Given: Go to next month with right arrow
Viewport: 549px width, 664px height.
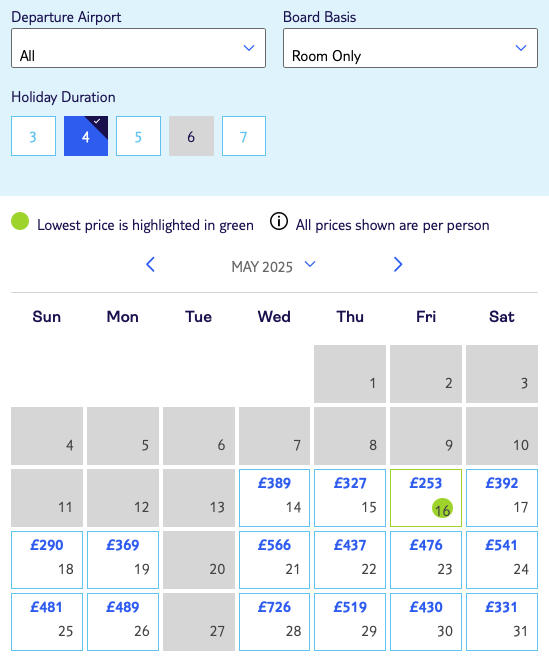Looking at the screenshot, I should 398,265.
